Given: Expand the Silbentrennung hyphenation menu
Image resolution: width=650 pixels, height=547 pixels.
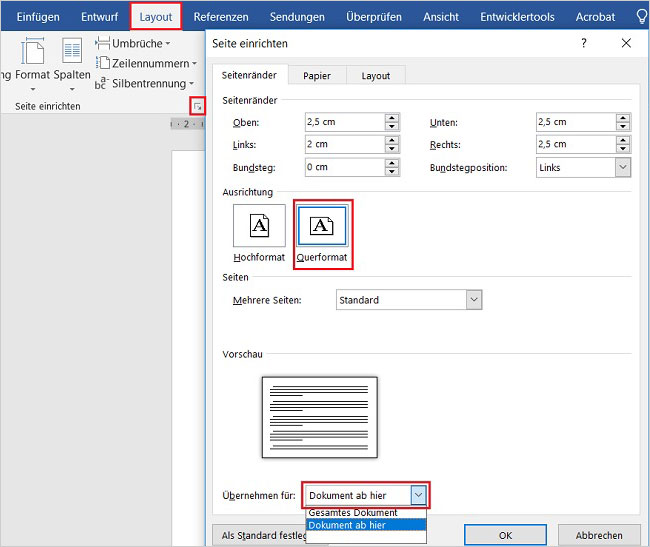Looking at the screenshot, I should pyautogui.click(x=148, y=84).
